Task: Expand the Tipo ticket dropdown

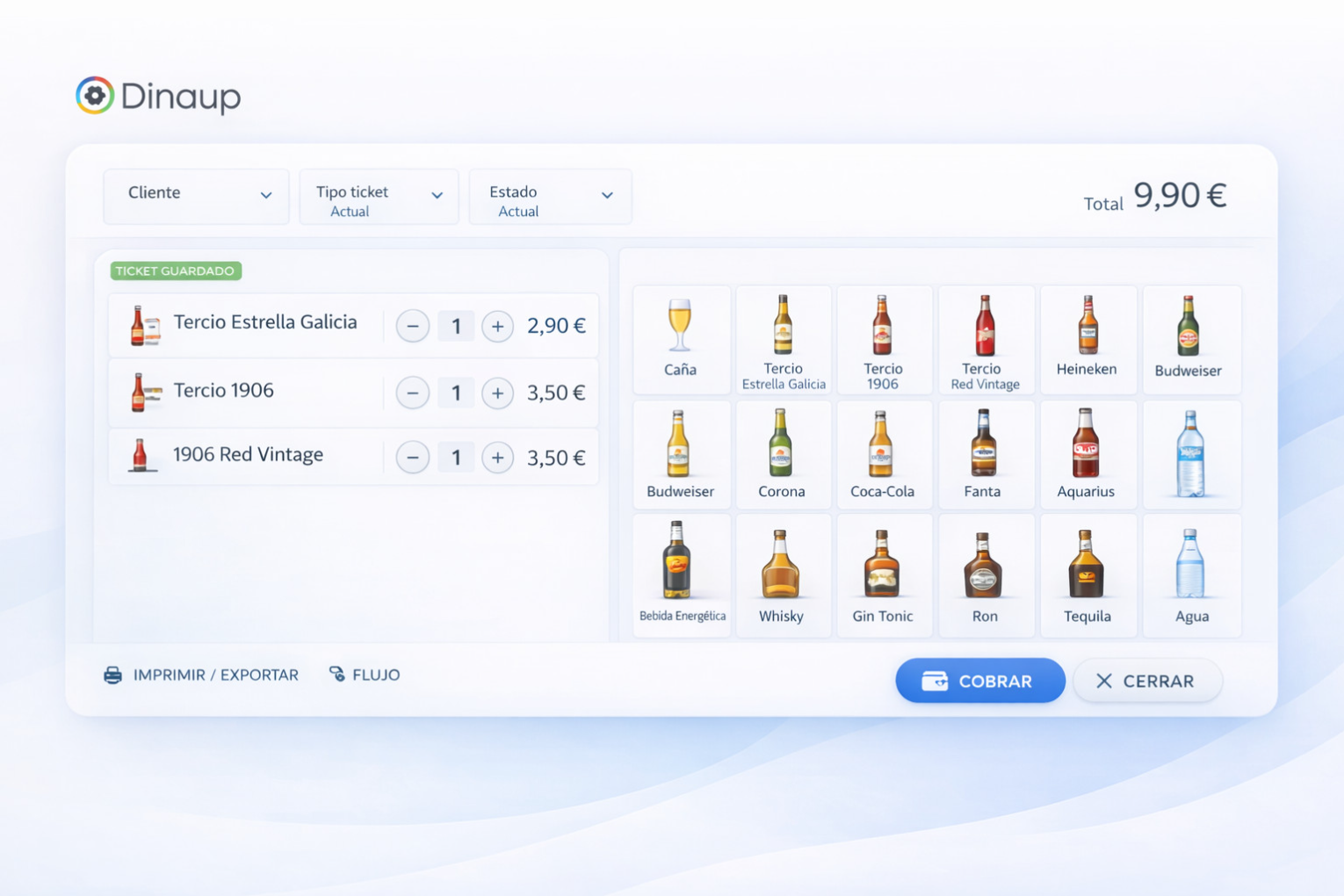Action: pyautogui.click(x=379, y=198)
